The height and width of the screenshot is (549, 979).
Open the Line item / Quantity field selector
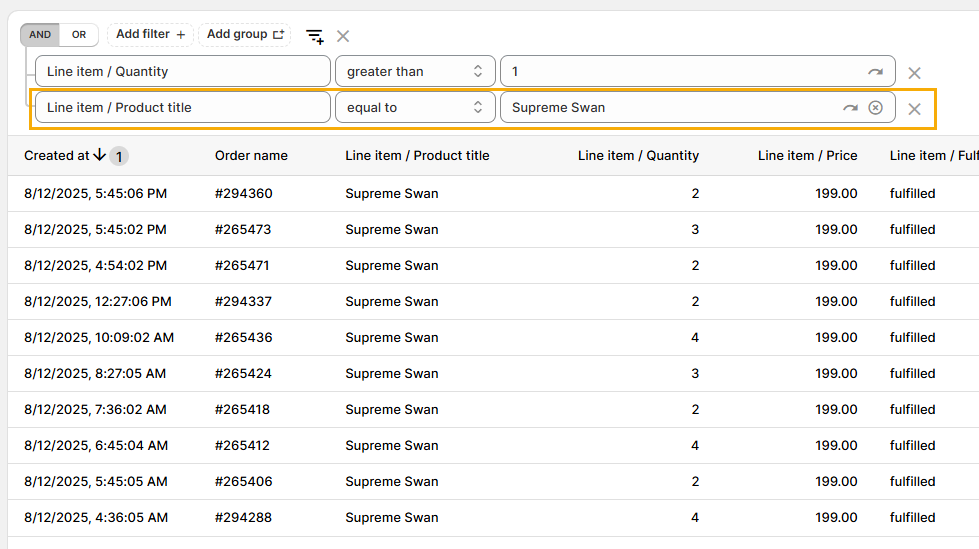(x=182, y=72)
